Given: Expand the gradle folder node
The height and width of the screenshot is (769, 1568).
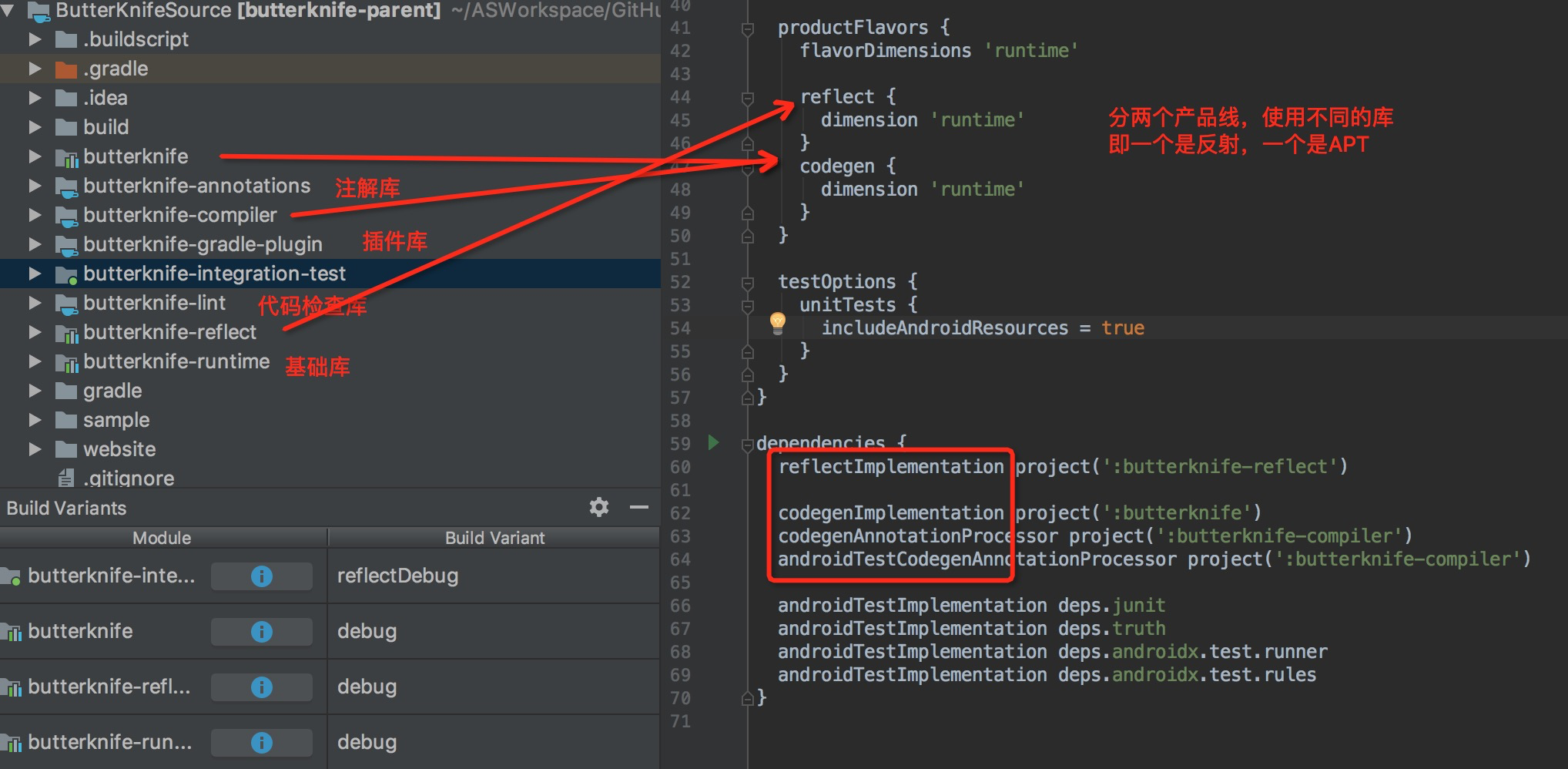Looking at the screenshot, I should [x=35, y=391].
